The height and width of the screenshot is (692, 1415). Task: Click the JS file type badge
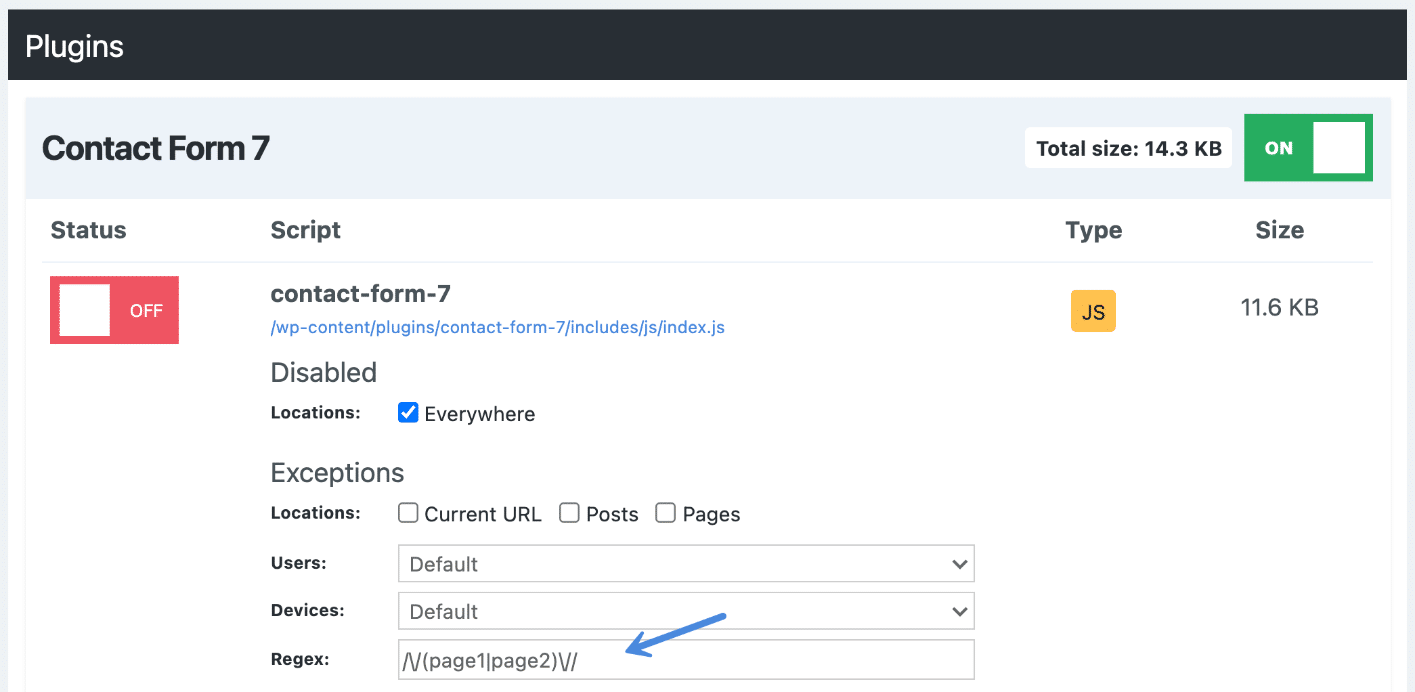[1093, 311]
